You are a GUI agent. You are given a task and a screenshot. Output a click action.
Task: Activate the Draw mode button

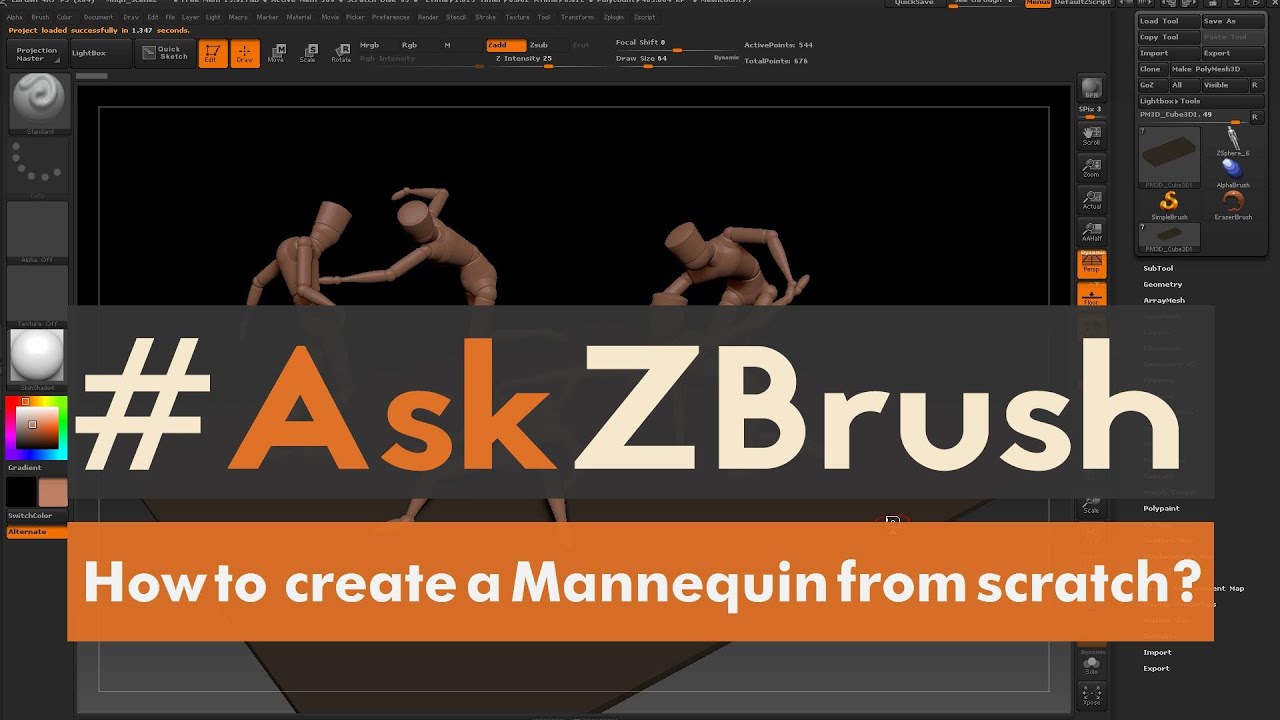245,54
